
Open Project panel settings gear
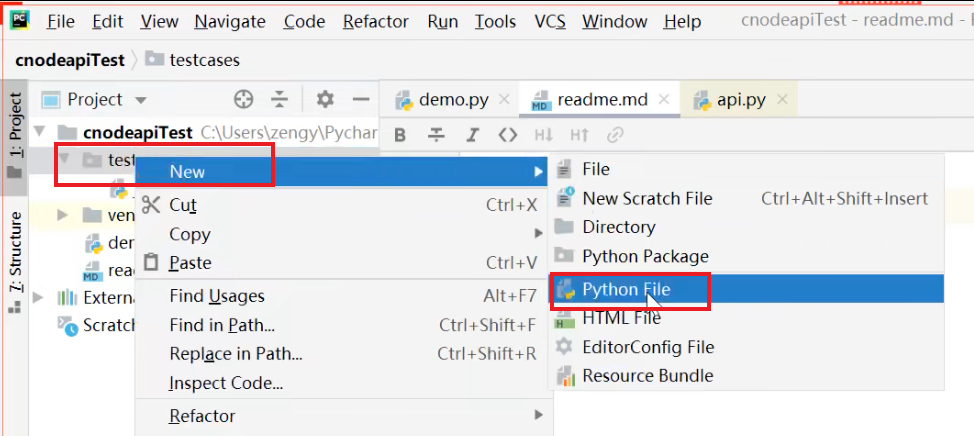325,99
